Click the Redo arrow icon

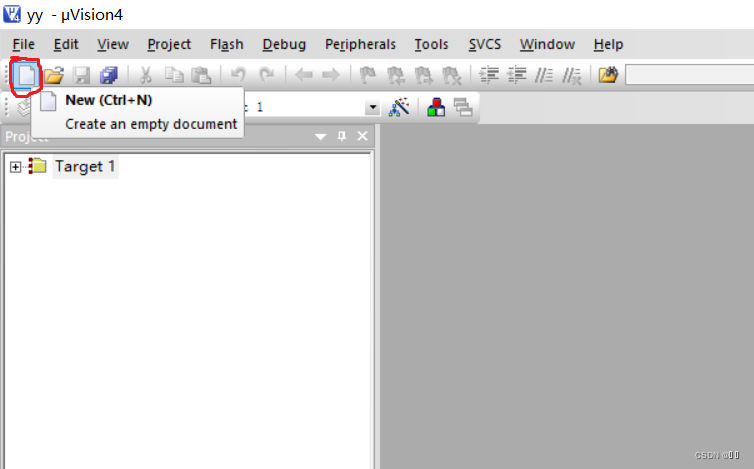click(x=266, y=75)
